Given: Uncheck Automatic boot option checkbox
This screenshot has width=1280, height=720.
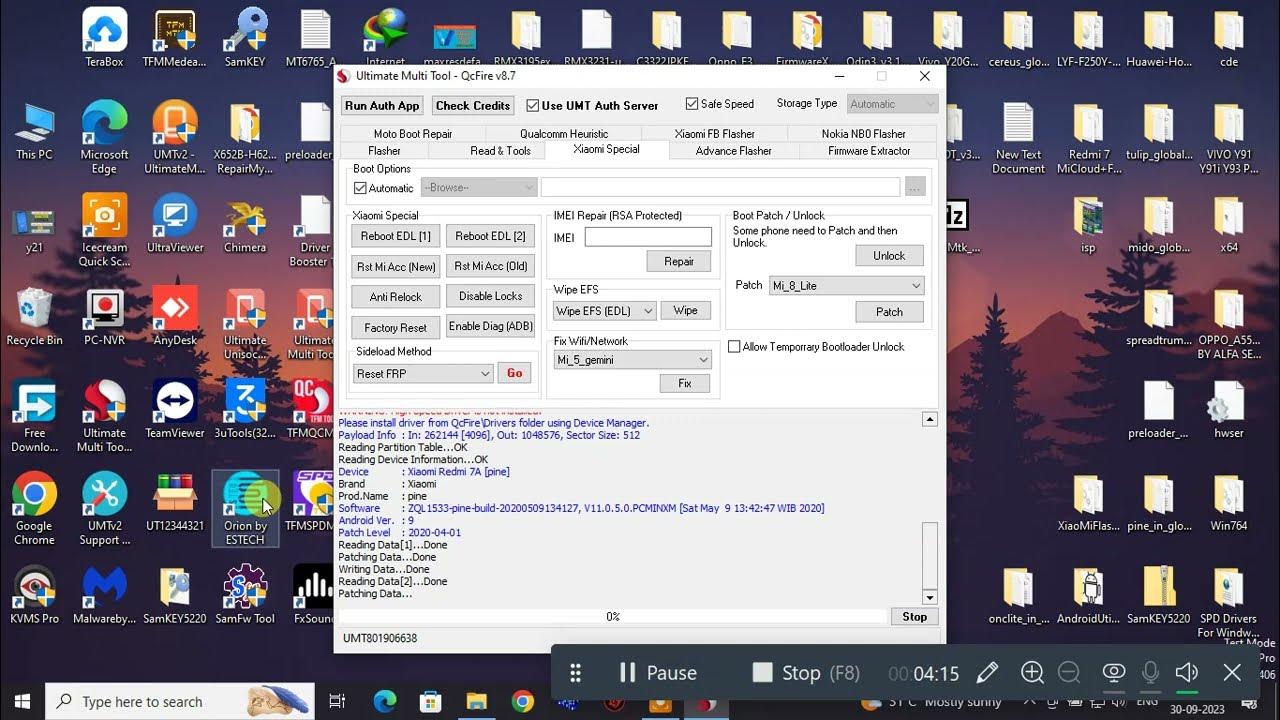Looking at the screenshot, I should 383,188.
